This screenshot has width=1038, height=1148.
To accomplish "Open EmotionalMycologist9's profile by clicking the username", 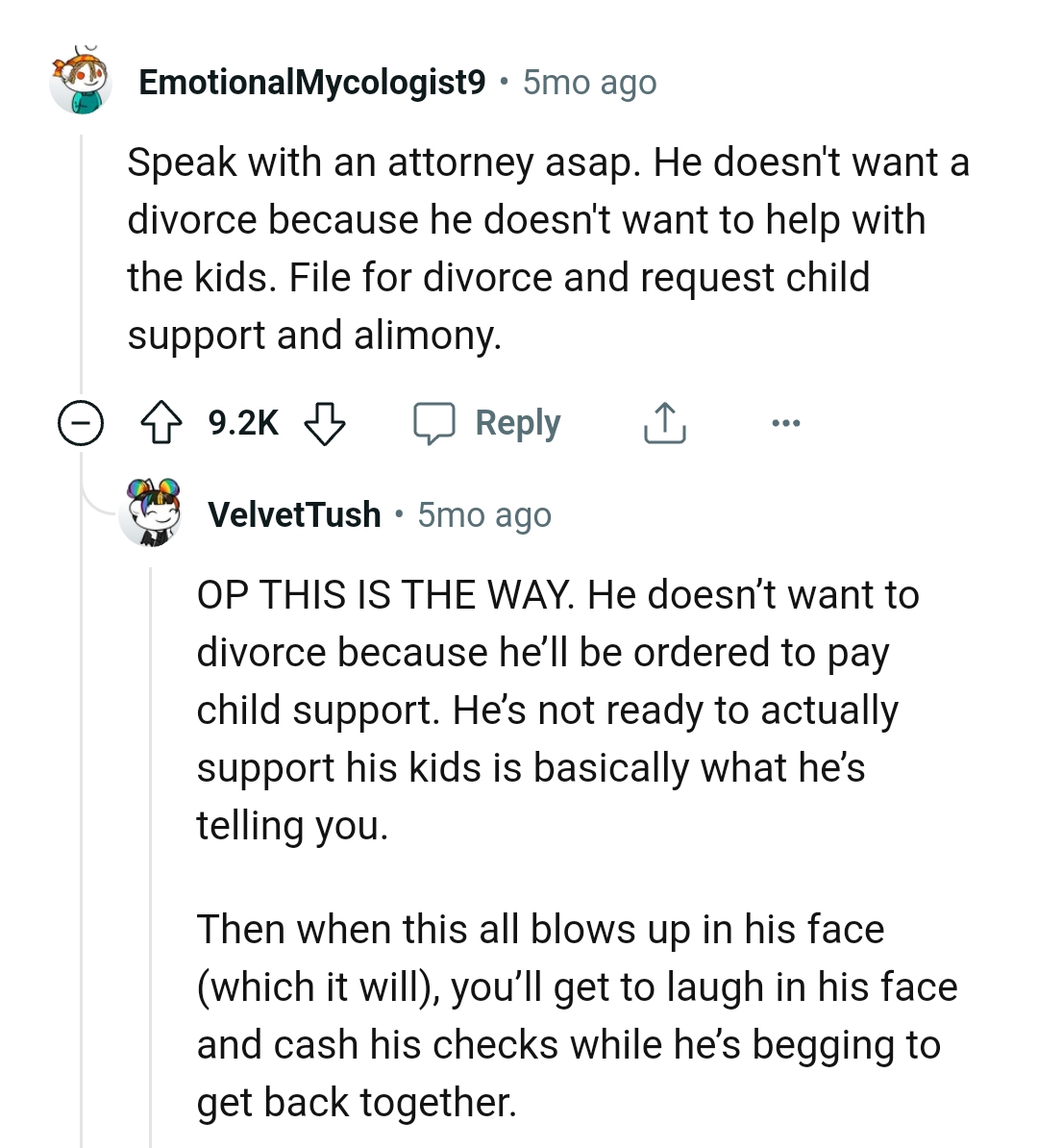I will [x=311, y=83].
